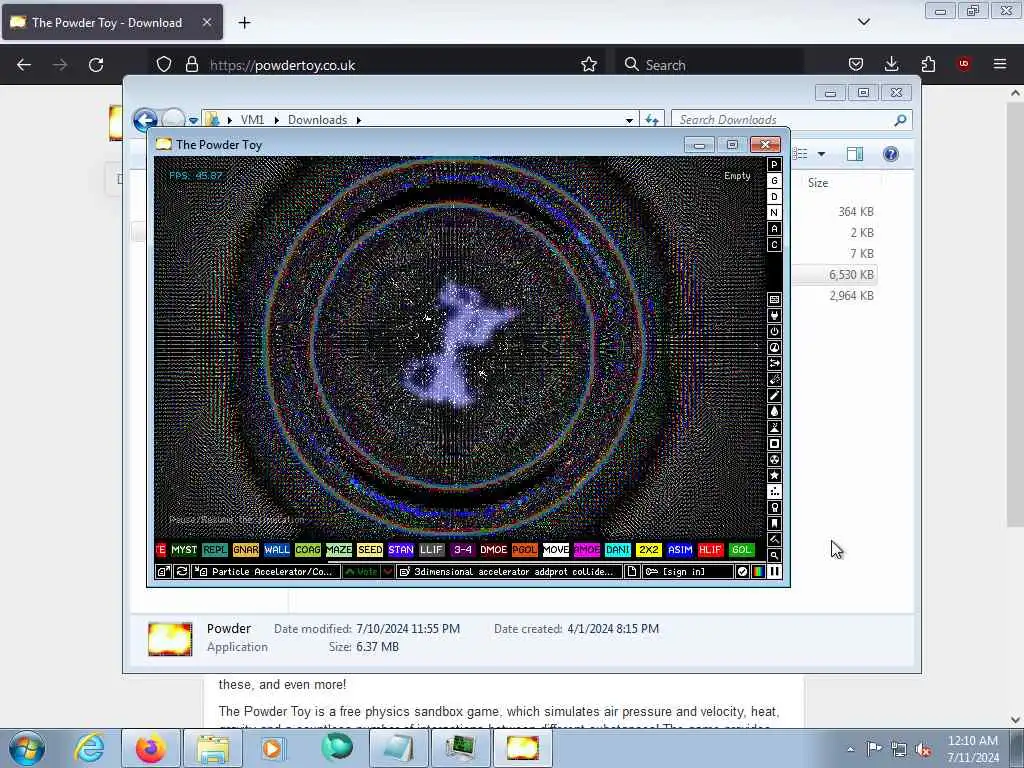Open the Walls element category

(x=774, y=300)
